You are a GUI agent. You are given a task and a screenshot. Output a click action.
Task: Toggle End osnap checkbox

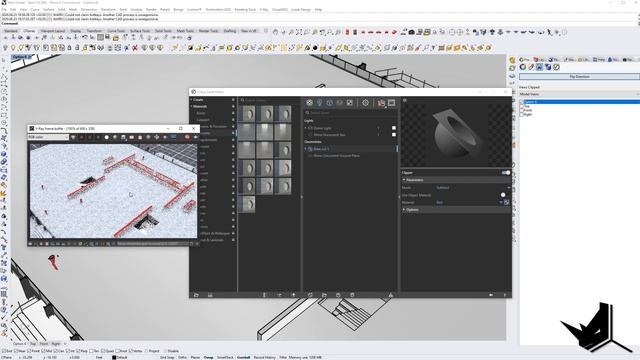4,351
